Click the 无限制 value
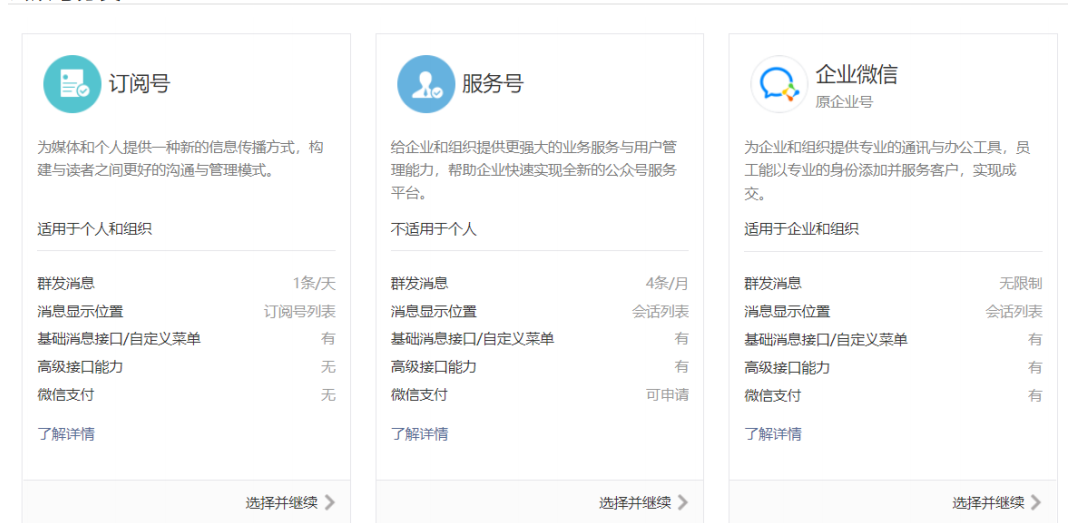This screenshot has height=523, width=1073. point(1020,283)
